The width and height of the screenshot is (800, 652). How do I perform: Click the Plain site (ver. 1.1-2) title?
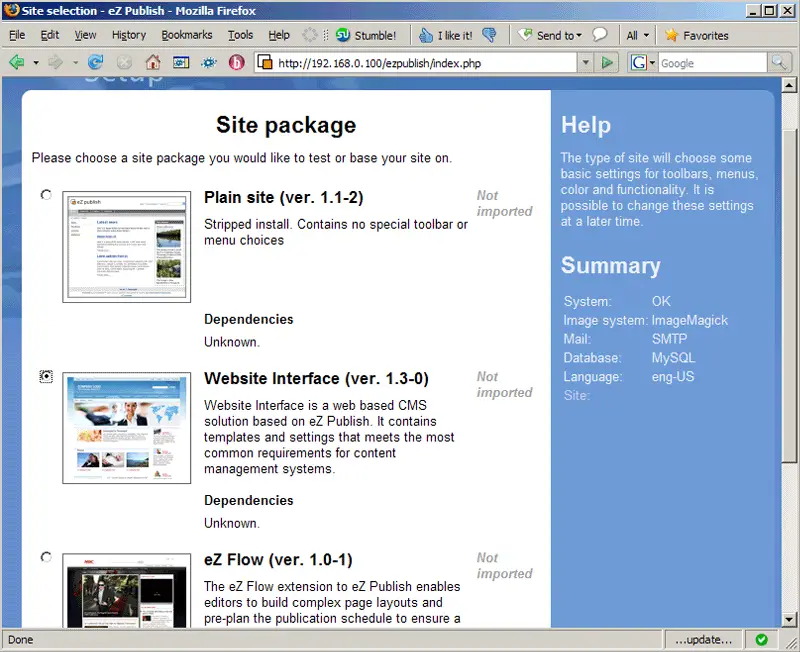[284, 197]
